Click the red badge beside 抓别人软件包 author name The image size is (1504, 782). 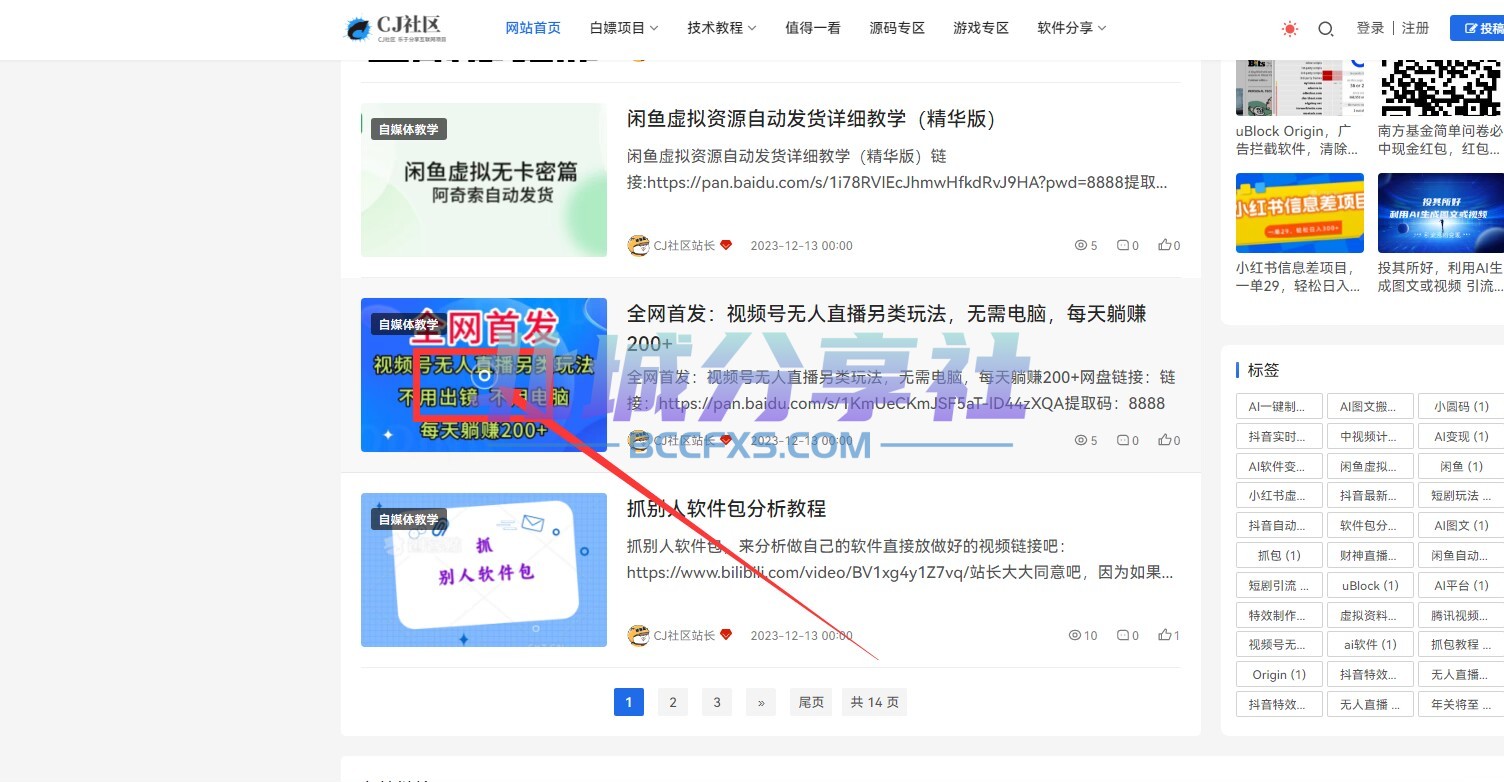coord(726,635)
